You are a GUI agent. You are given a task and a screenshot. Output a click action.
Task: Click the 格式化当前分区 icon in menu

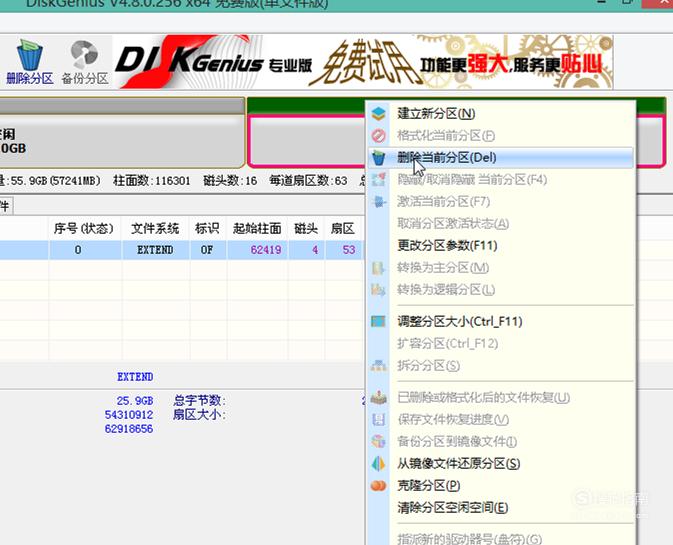[x=379, y=136]
